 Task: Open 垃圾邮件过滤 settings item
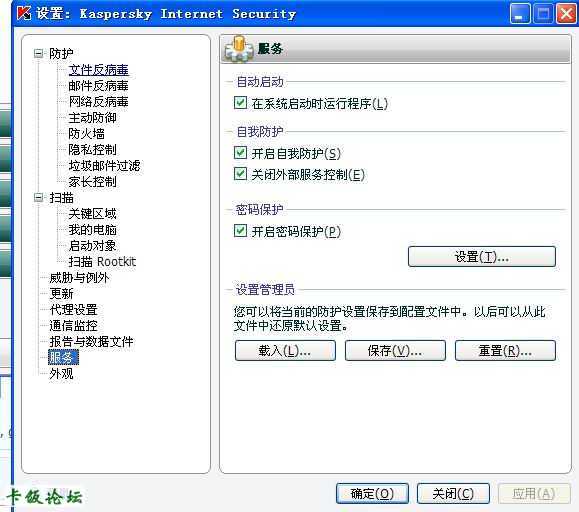point(105,166)
